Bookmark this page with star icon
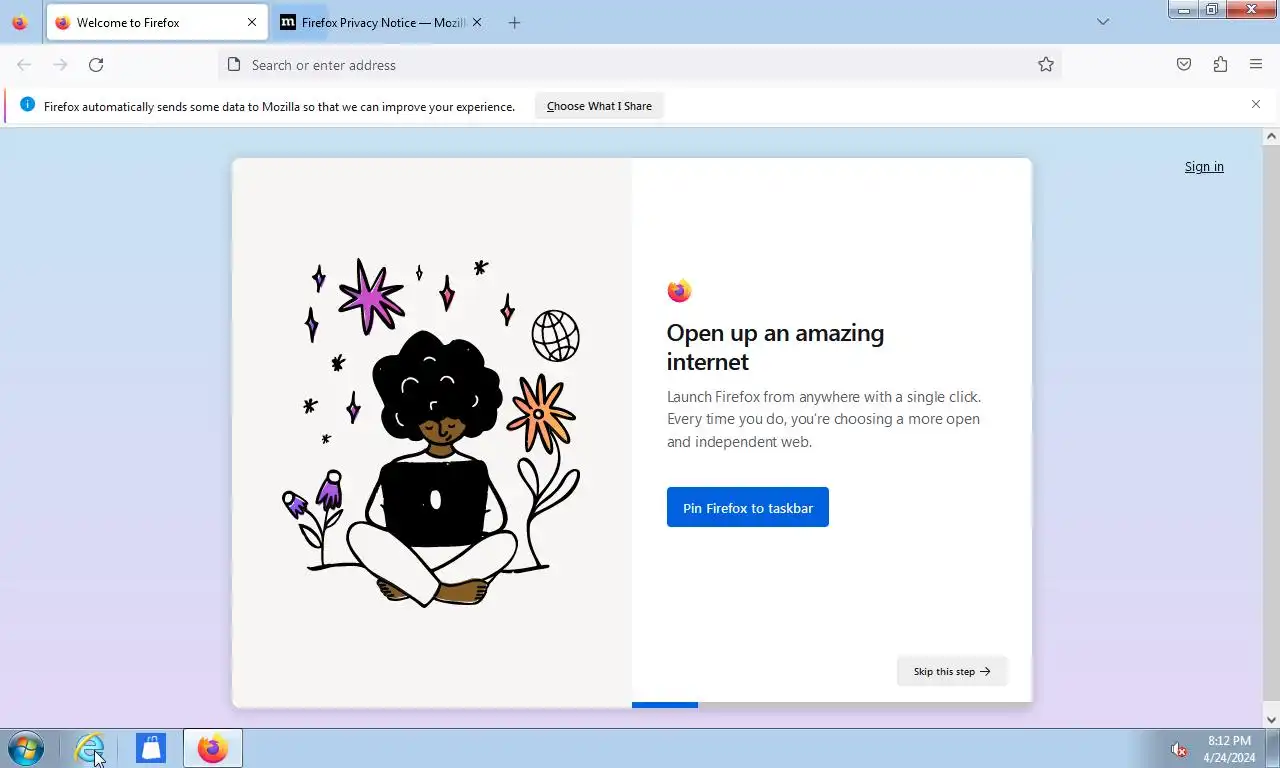This screenshot has height=768, width=1280. click(x=1046, y=65)
